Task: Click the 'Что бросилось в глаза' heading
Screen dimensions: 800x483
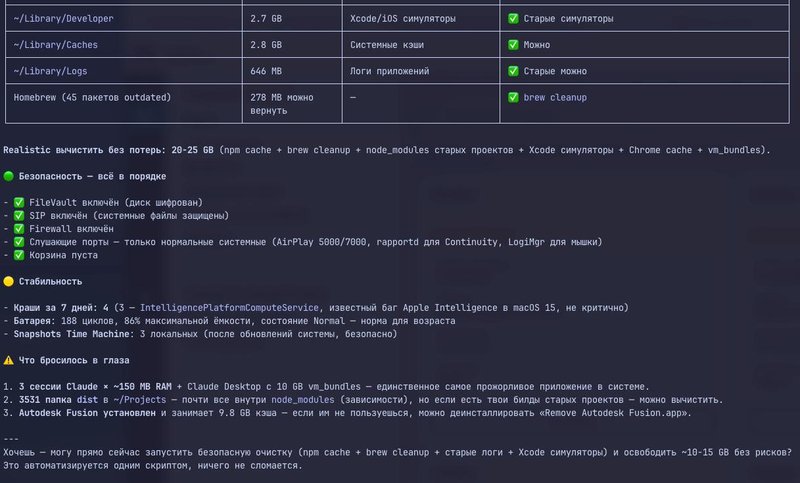Action: 74,360
